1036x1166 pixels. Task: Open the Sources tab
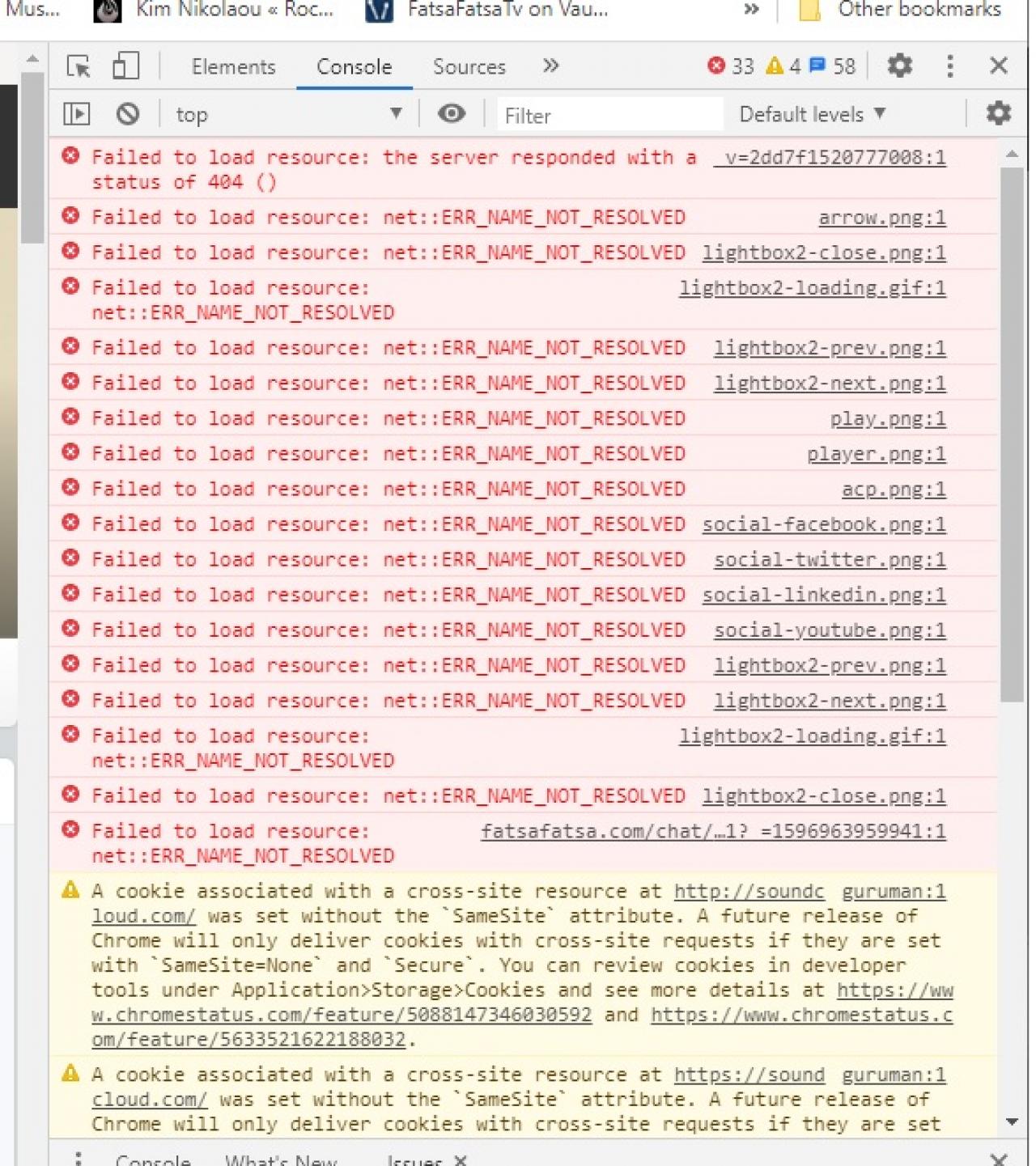[x=469, y=66]
